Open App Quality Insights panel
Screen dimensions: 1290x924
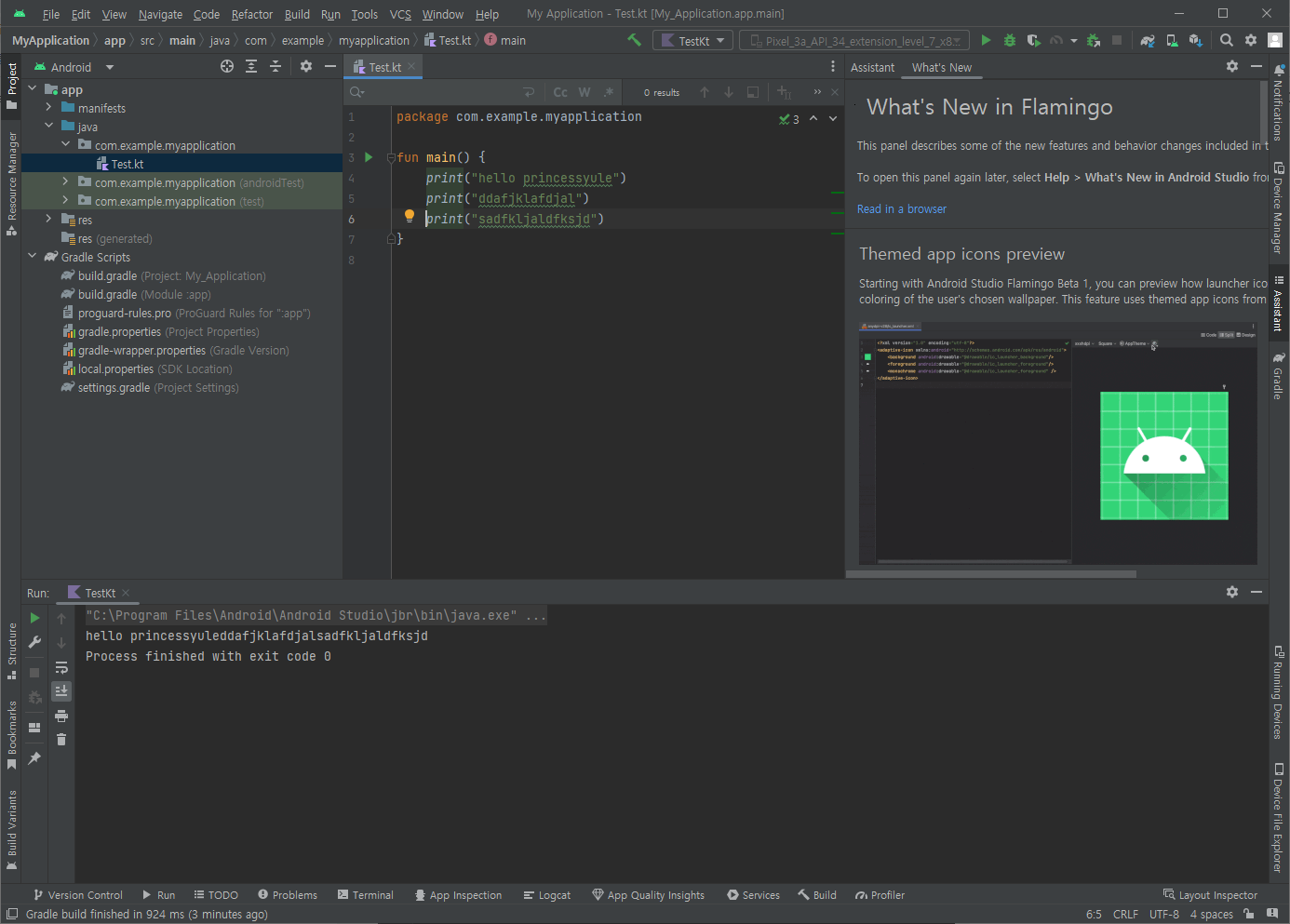coord(649,895)
